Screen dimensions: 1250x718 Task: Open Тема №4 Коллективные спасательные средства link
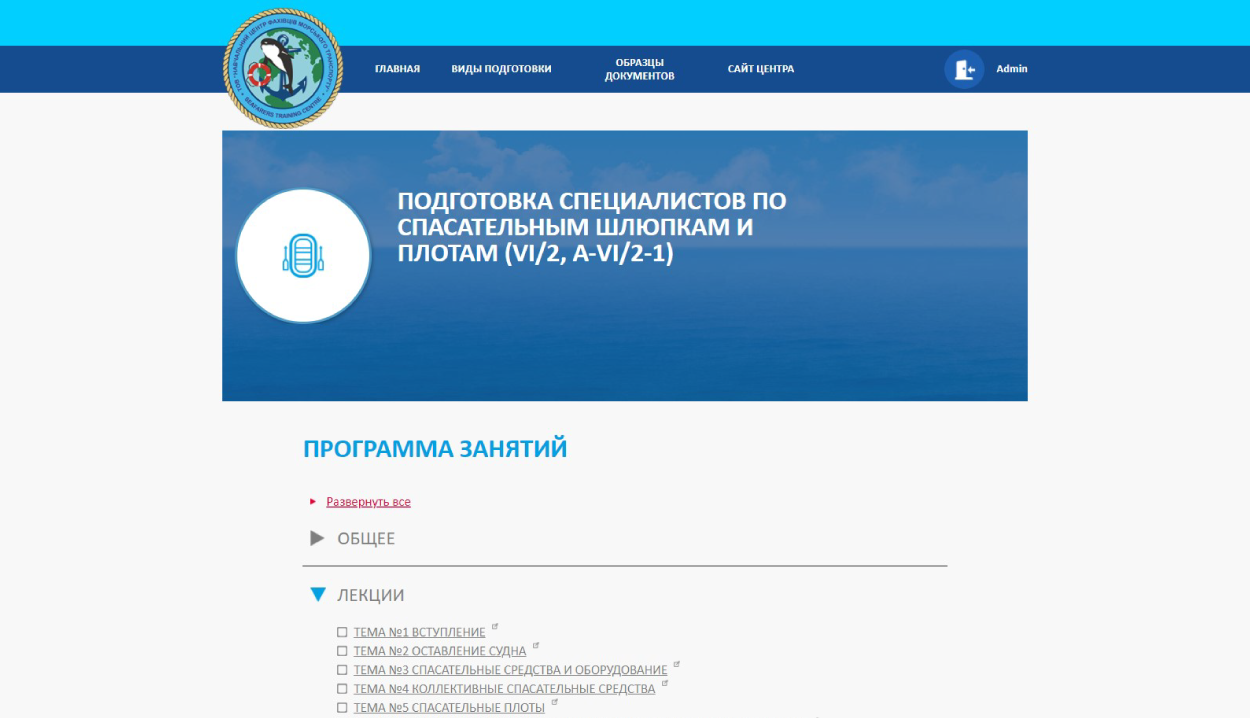504,689
